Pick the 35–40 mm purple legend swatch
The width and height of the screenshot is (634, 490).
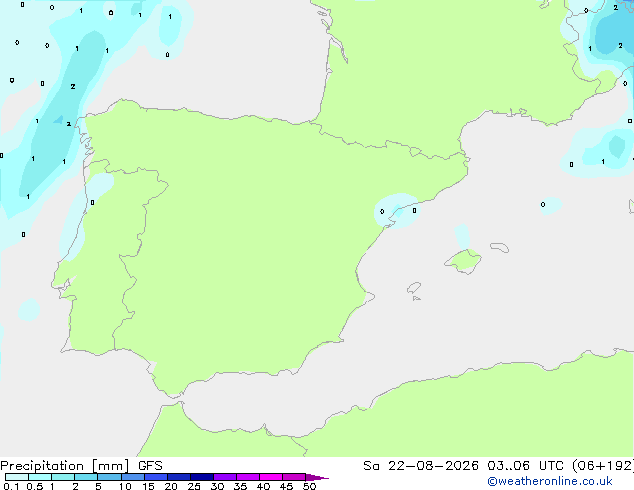(247, 477)
